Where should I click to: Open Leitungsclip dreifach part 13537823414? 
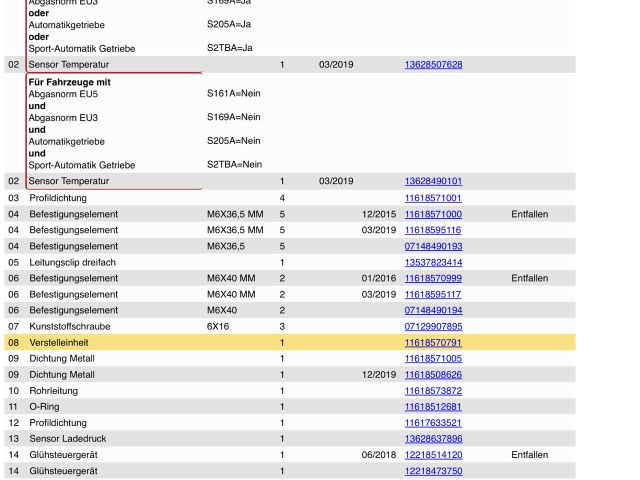(433, 262)
